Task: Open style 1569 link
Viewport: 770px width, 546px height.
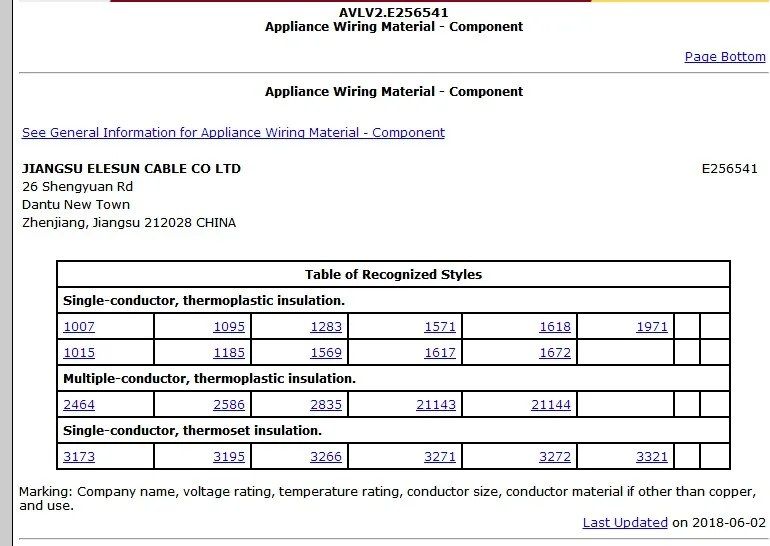Action: [x=326, y=353]
